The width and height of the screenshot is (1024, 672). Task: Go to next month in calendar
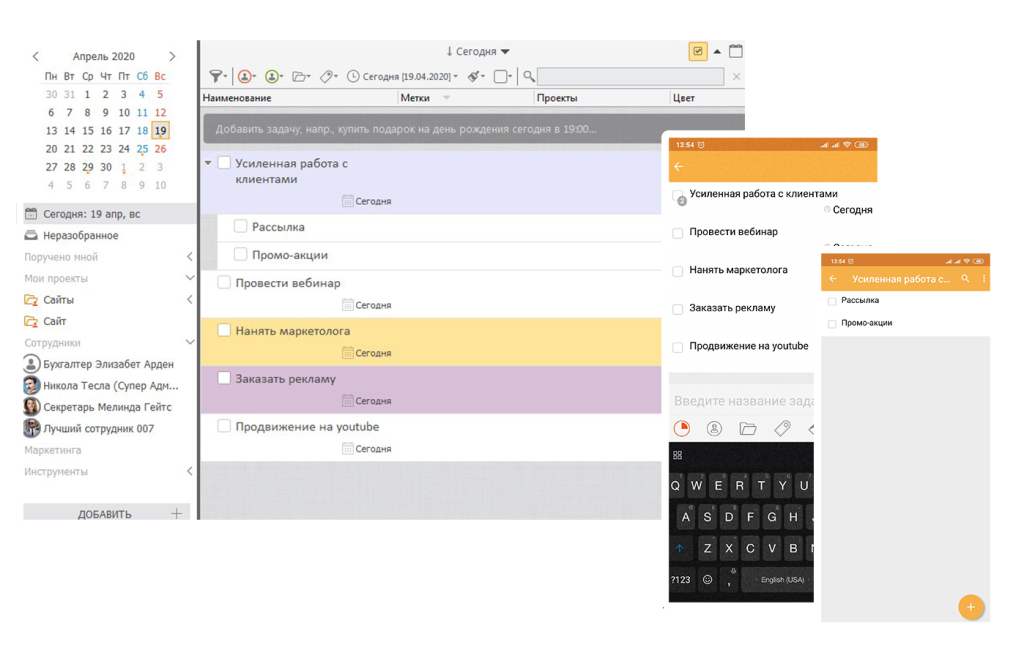172,56
